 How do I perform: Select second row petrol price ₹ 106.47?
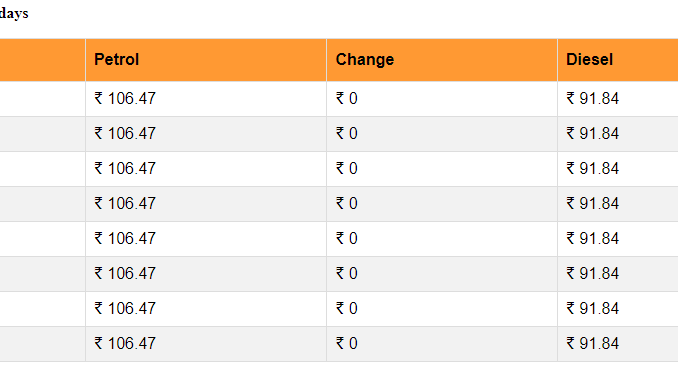point(125,134)
